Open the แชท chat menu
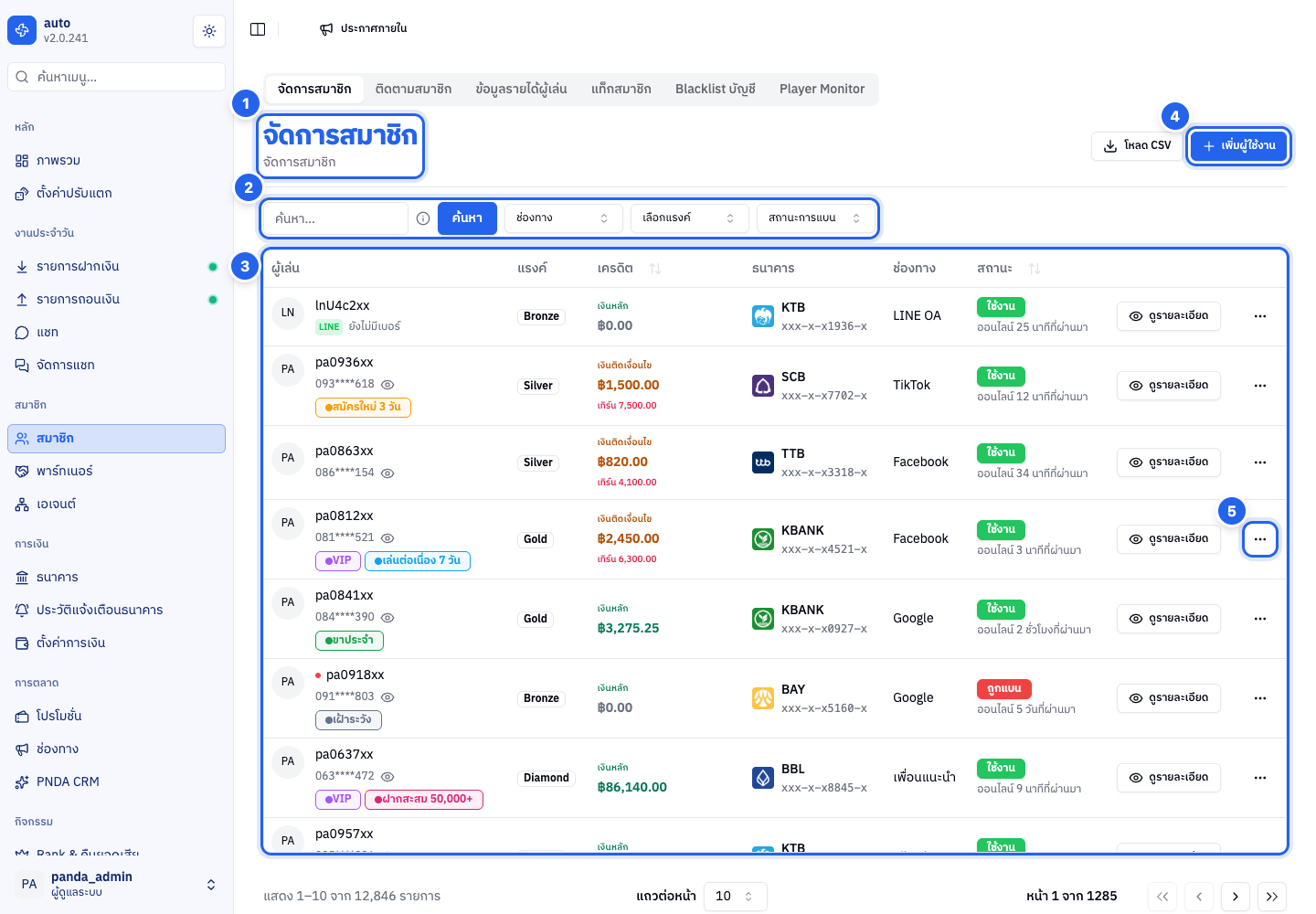Image resolution: width=1316 pixels, height=914 pixels. [x=116, y=333]
